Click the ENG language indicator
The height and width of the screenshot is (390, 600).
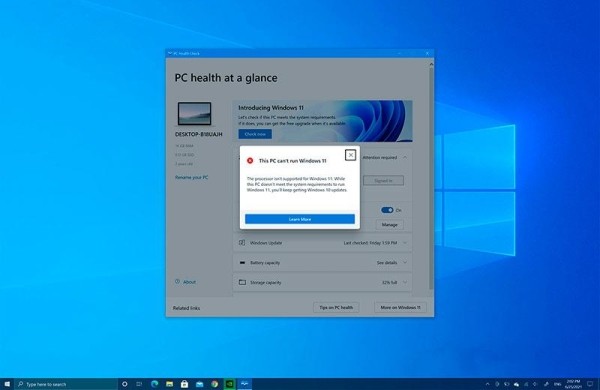click(558, 384)
